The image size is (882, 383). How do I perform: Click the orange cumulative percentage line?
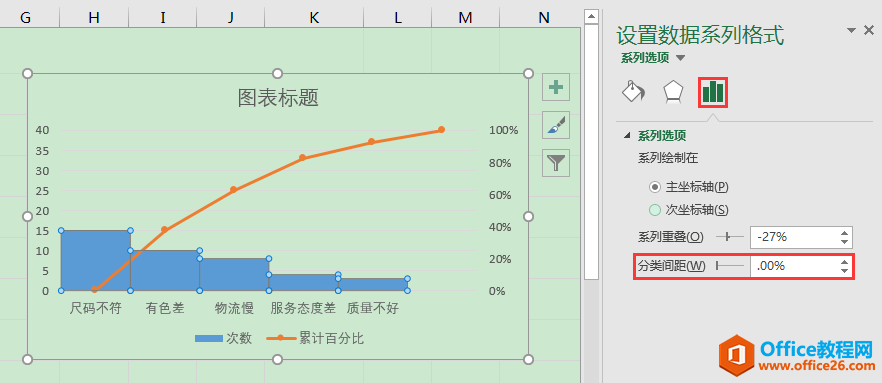[268, 173]
